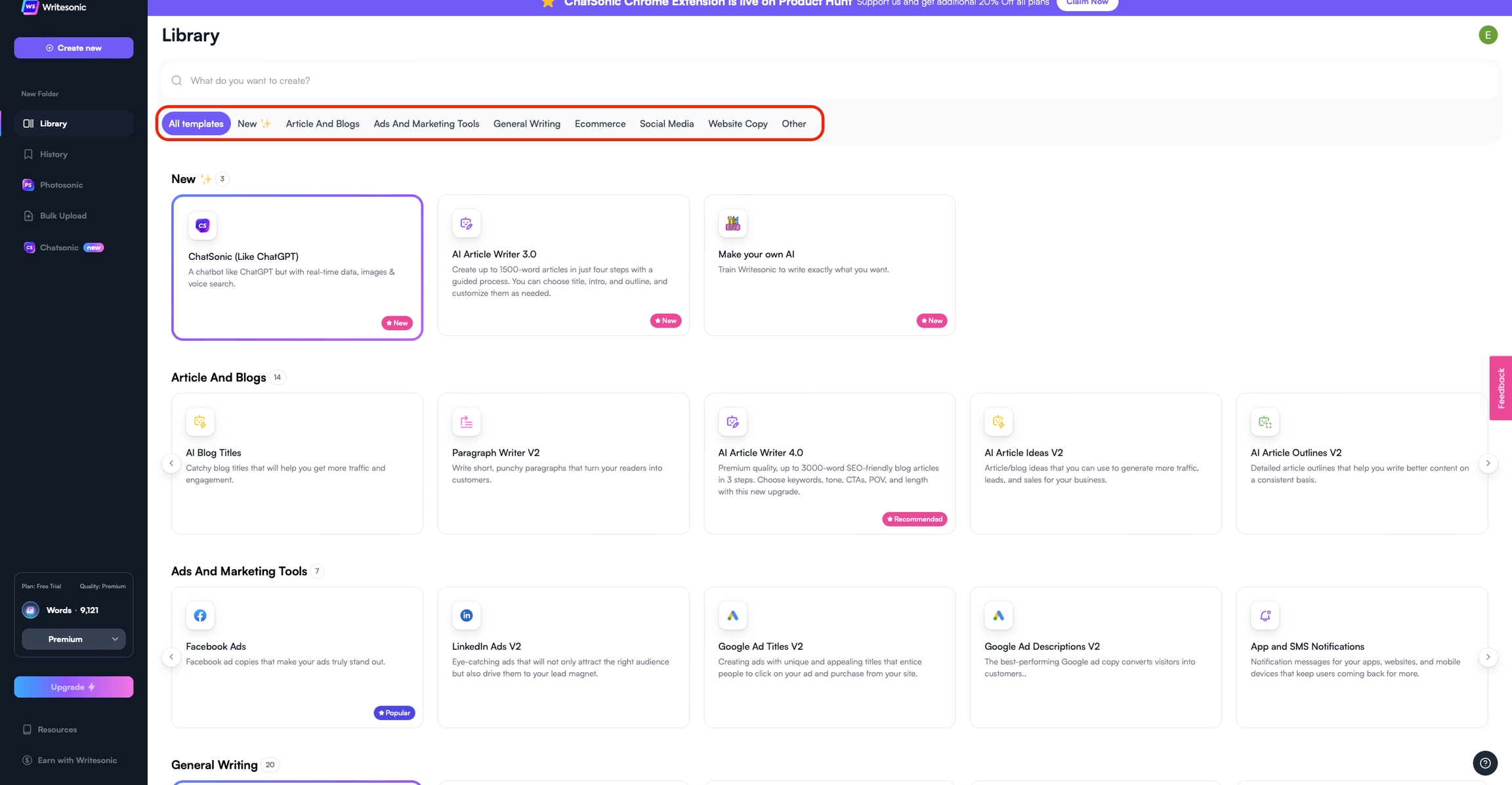This screenshot has width=1512, height=785.
Task: Click the LinkedIn Ads V2 icon
Action: coord(467,616)
